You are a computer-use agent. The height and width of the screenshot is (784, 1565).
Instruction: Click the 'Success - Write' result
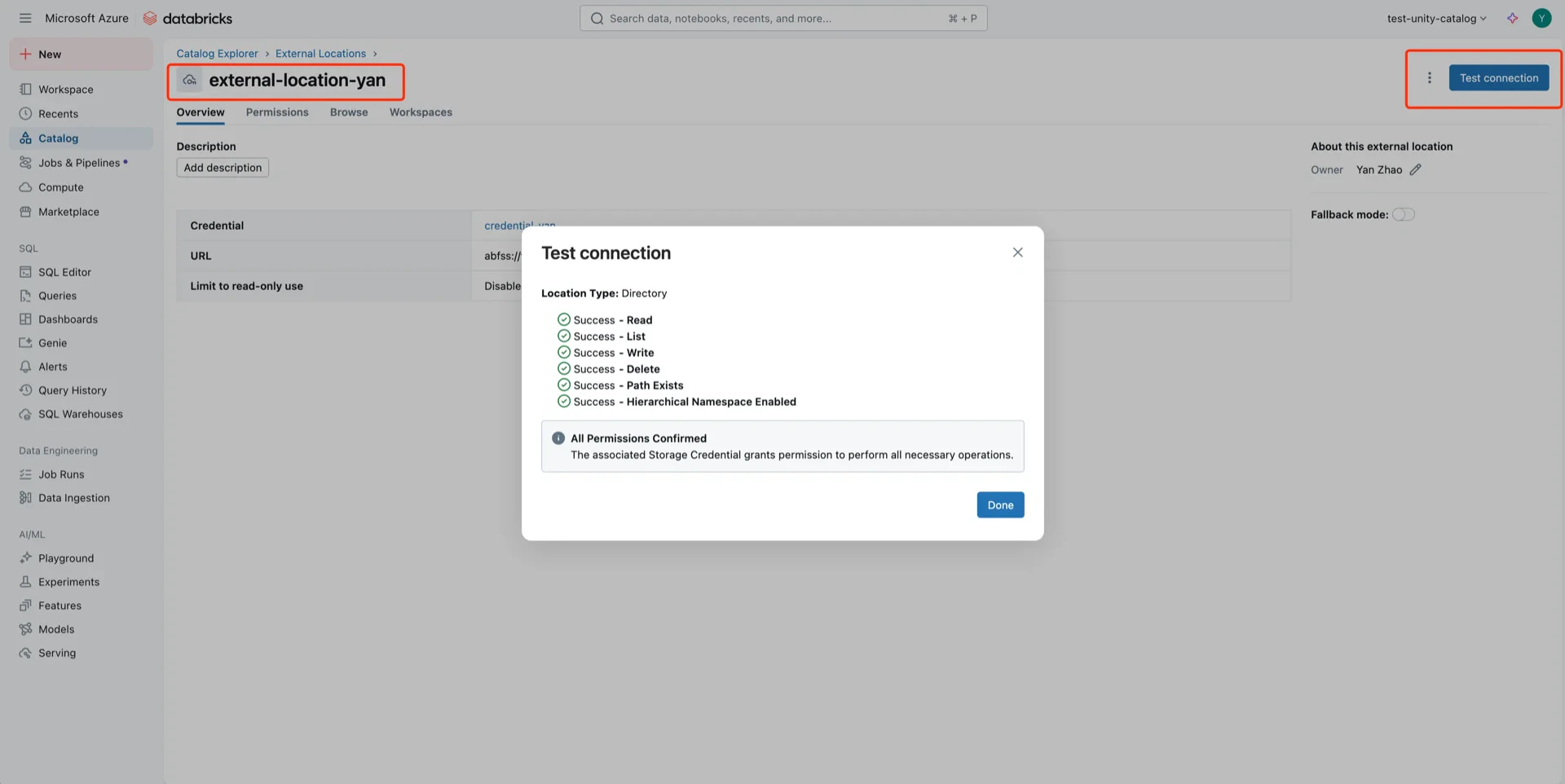pyautogui.click(x=606, y=353)
